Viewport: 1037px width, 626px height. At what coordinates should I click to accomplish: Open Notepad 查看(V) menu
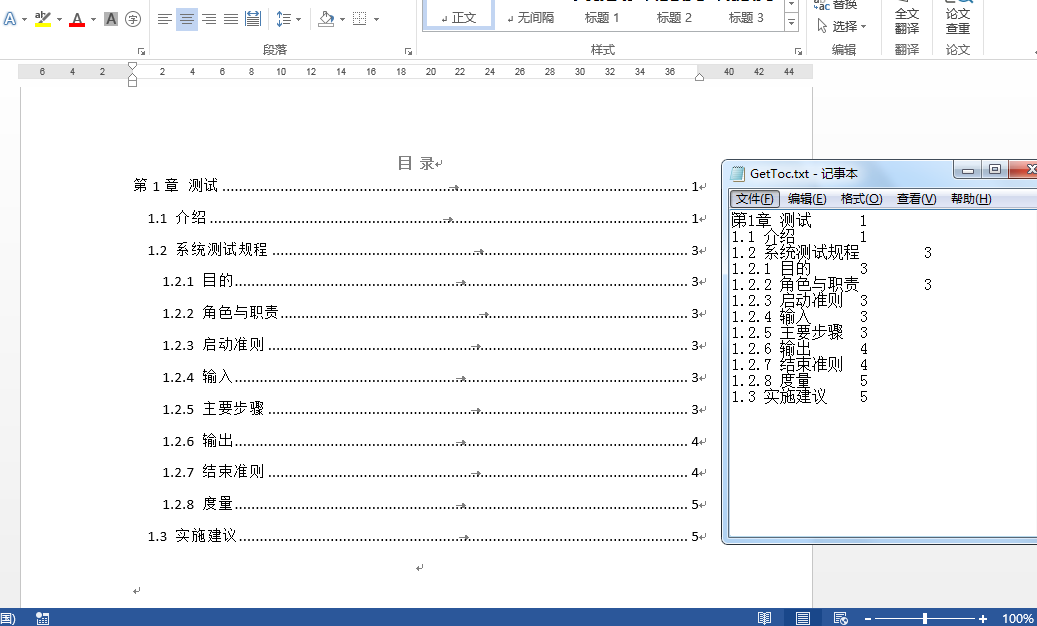click(x=917, y=199)
